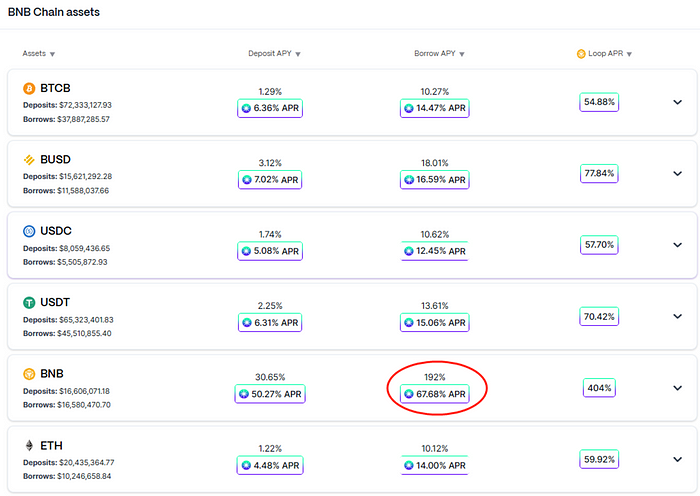Select the BUSD 7.02% APR deposit badge

[270, 179]
